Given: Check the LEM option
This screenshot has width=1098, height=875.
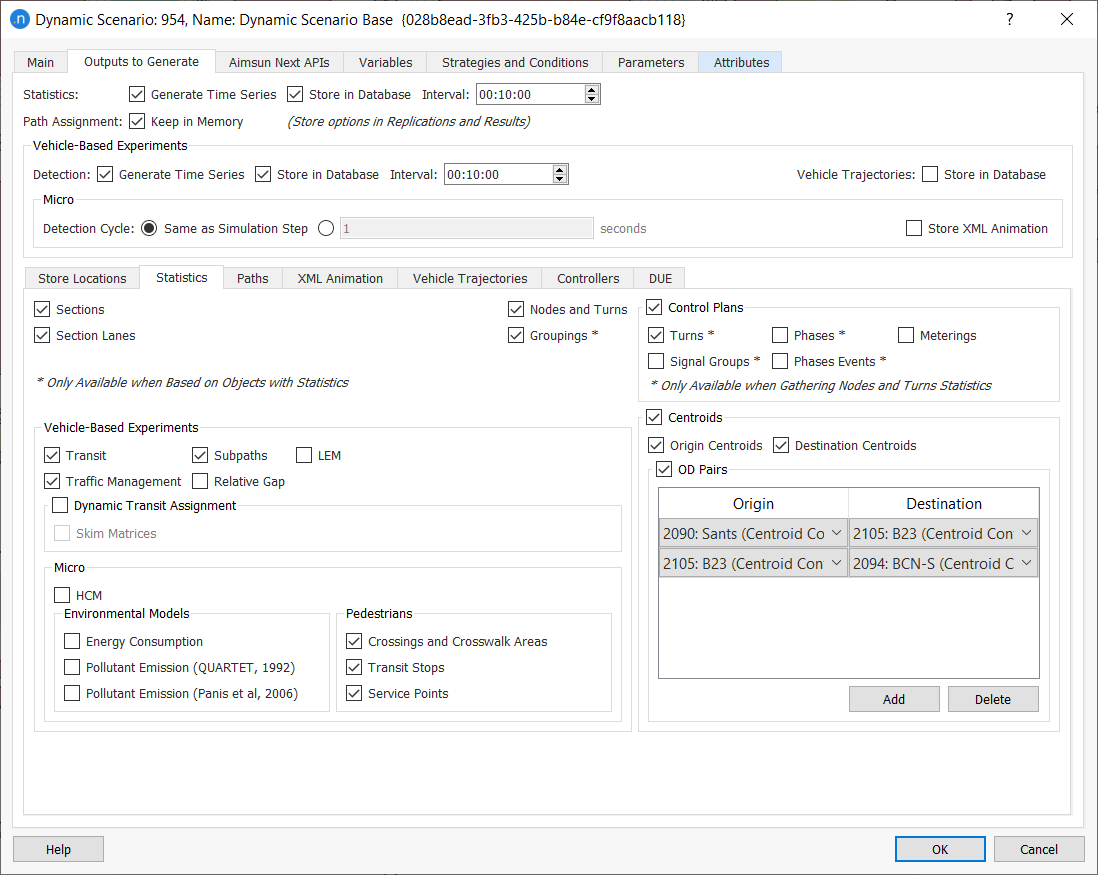Looking at the screenshot, I should (304, 456).
